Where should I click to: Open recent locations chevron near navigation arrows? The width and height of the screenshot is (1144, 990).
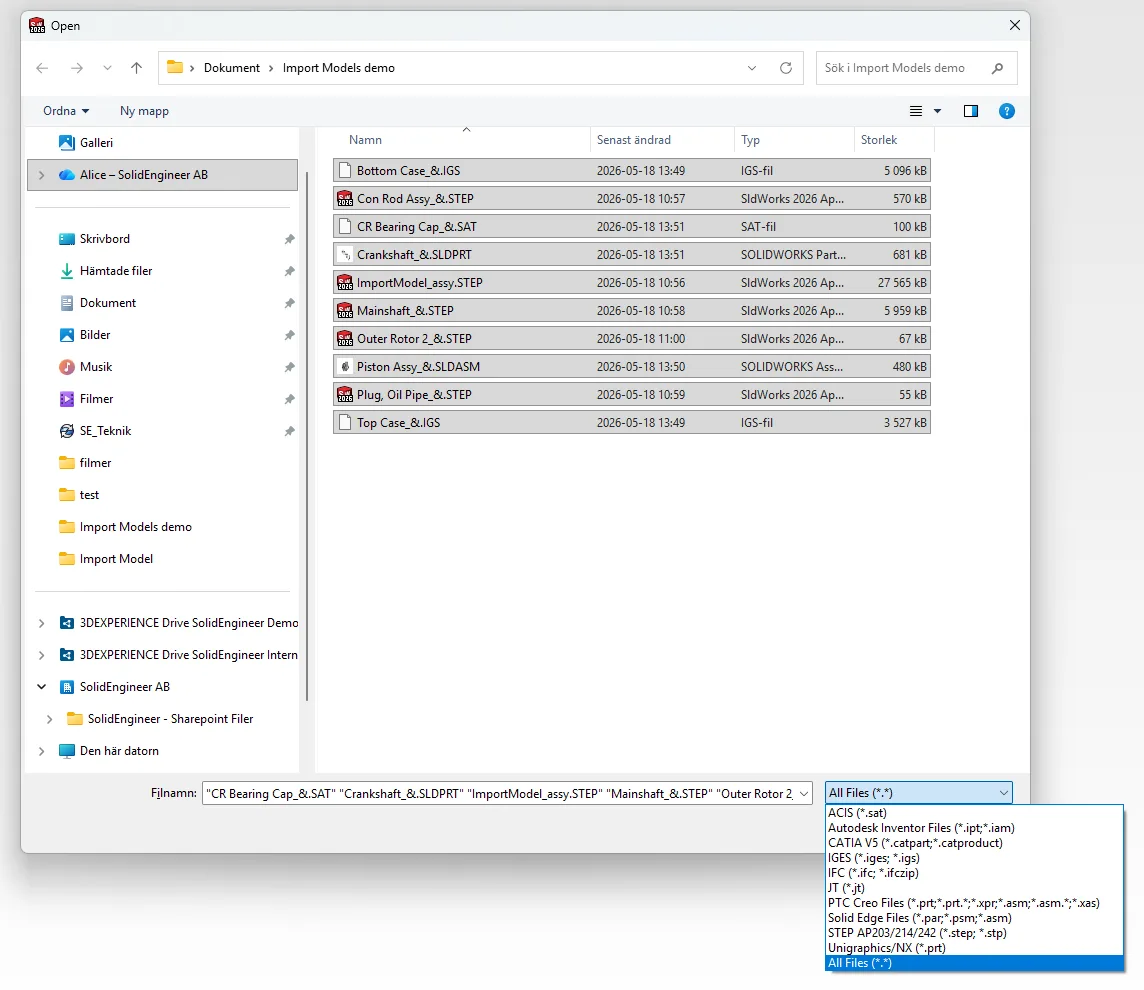coord(107,68)
